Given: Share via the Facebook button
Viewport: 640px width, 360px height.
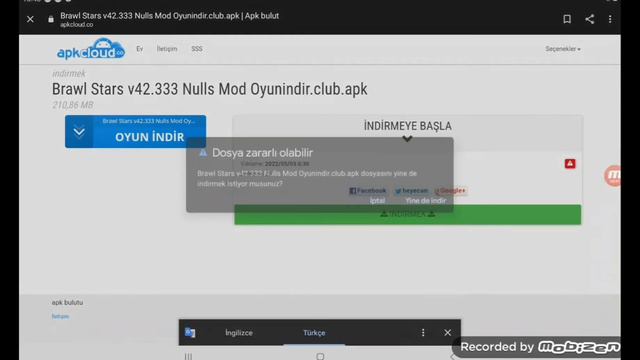Looking at the screenshot, I should click(368, 191).
